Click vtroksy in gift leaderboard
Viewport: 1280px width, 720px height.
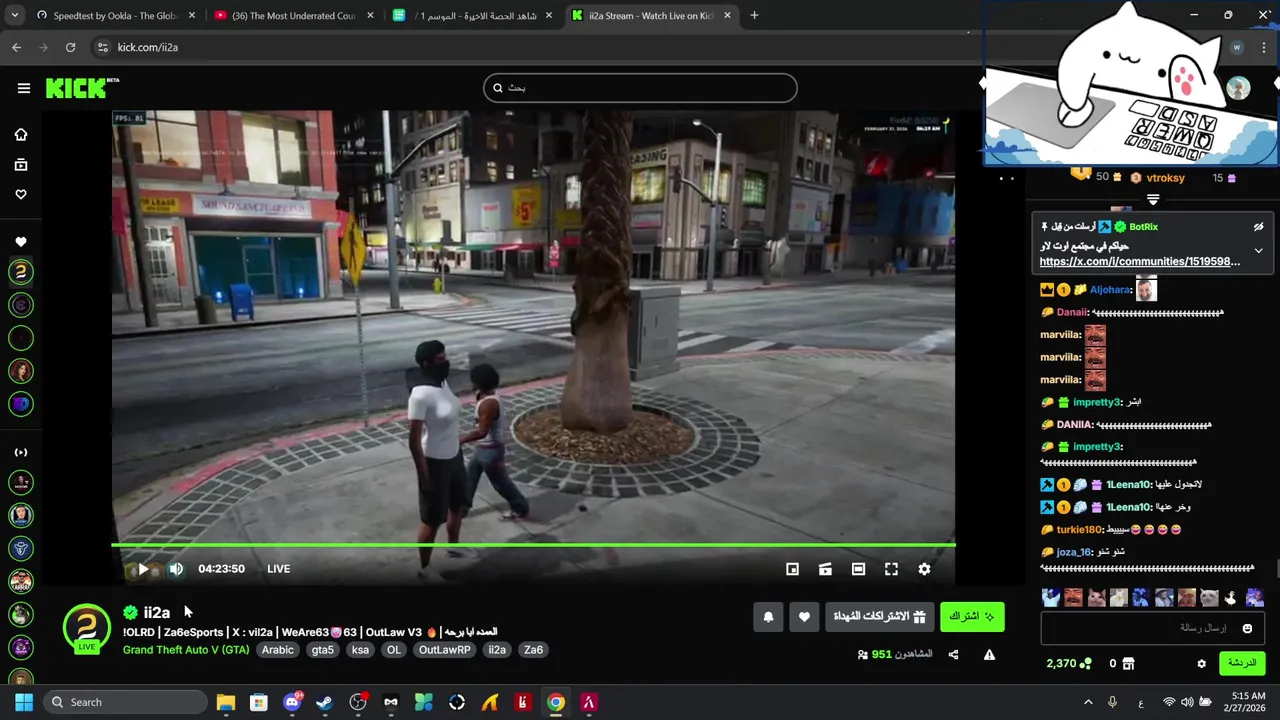point(1164,178)
